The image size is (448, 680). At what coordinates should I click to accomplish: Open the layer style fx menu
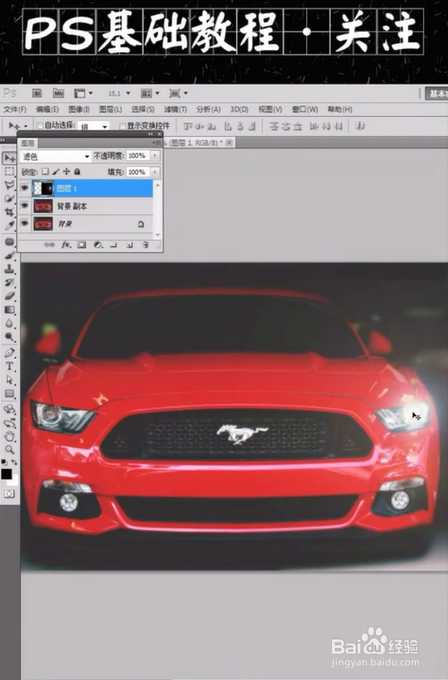click(65, 245)
